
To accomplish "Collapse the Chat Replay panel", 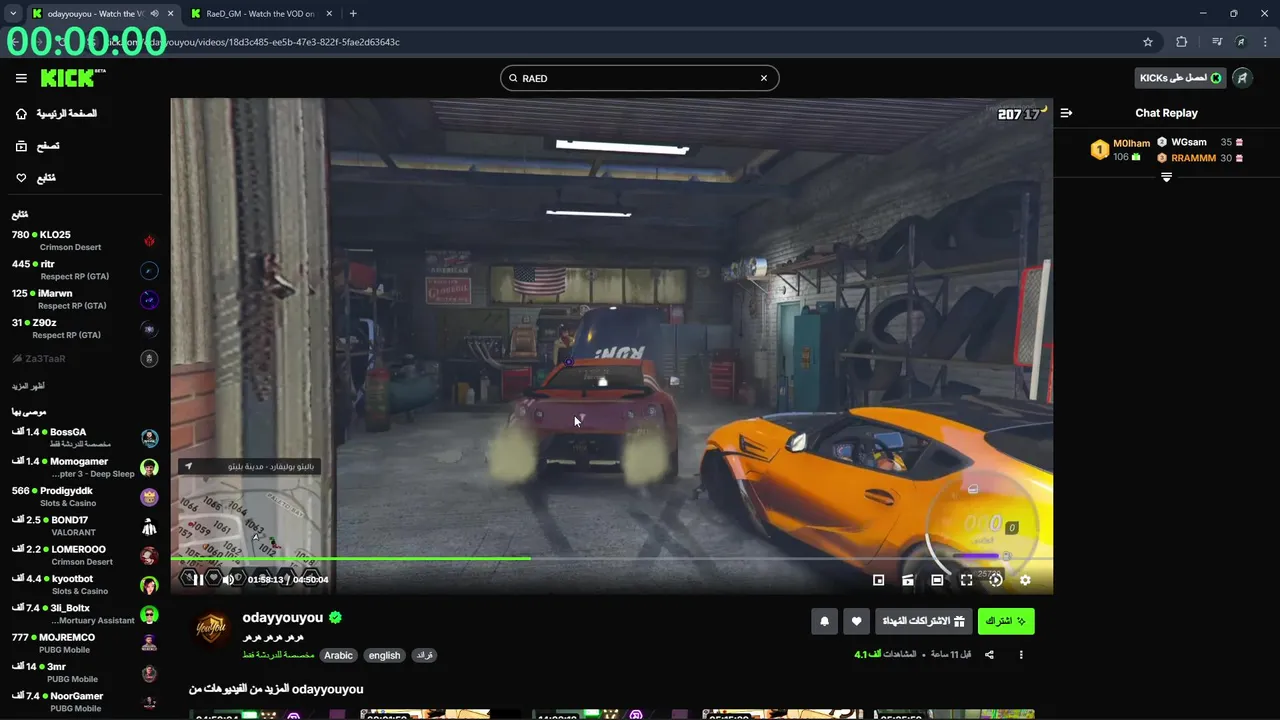I will click(1066, 113).
